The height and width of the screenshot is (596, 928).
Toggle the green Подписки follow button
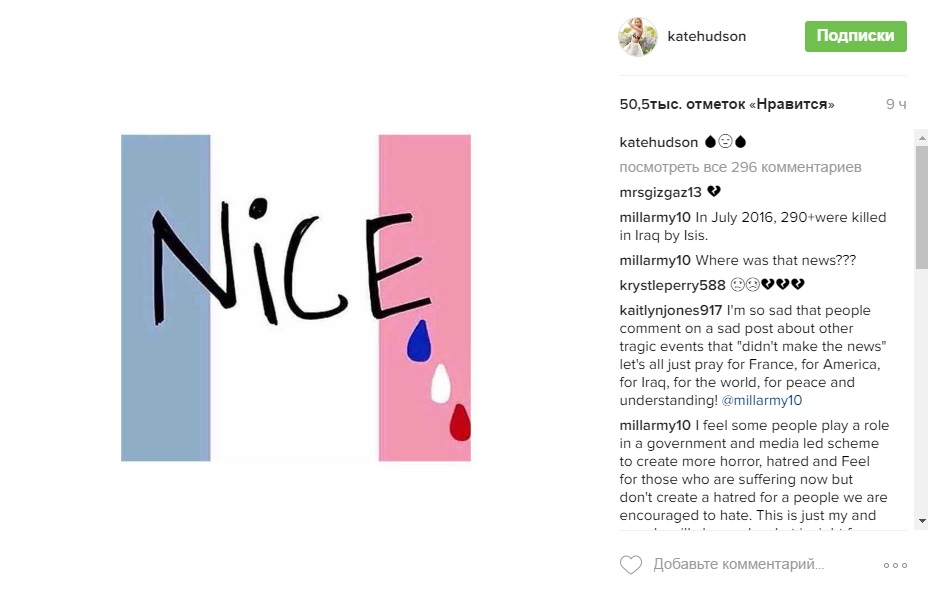(x=855, y=36)
